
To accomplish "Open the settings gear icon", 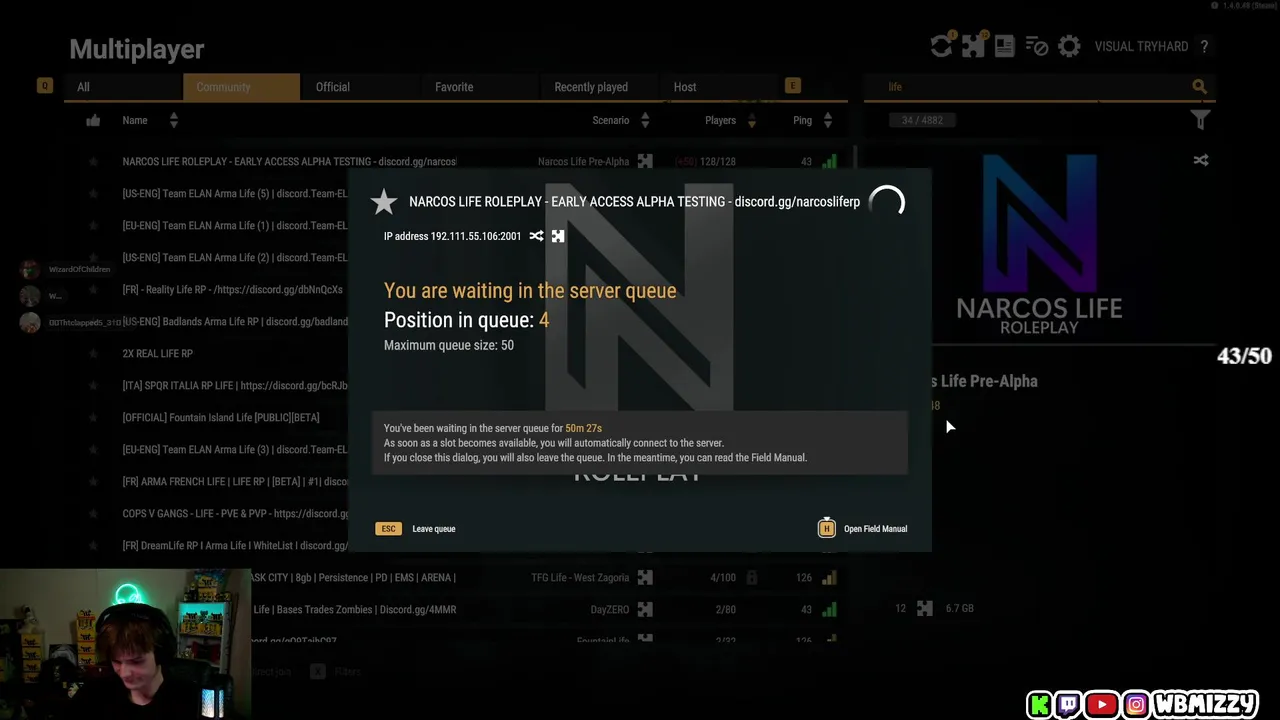I will [x=1069, y=46].
